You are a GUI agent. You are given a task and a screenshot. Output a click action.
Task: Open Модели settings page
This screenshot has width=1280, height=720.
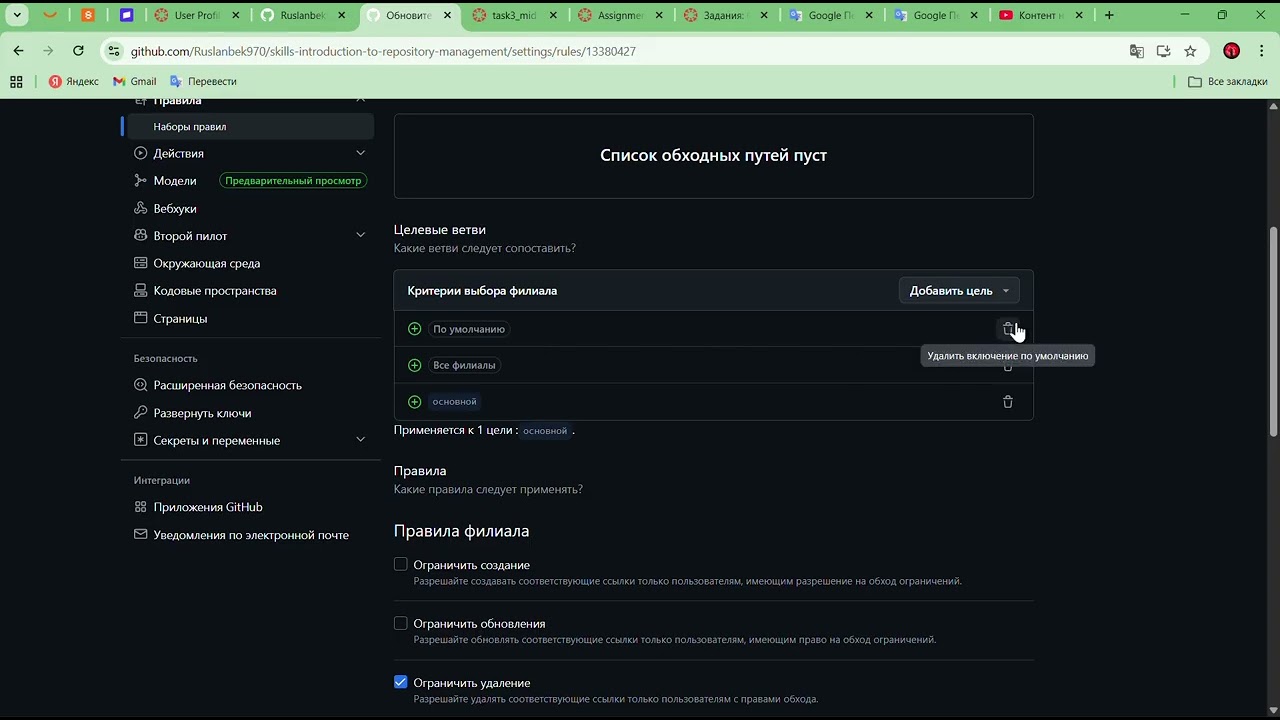175,181
